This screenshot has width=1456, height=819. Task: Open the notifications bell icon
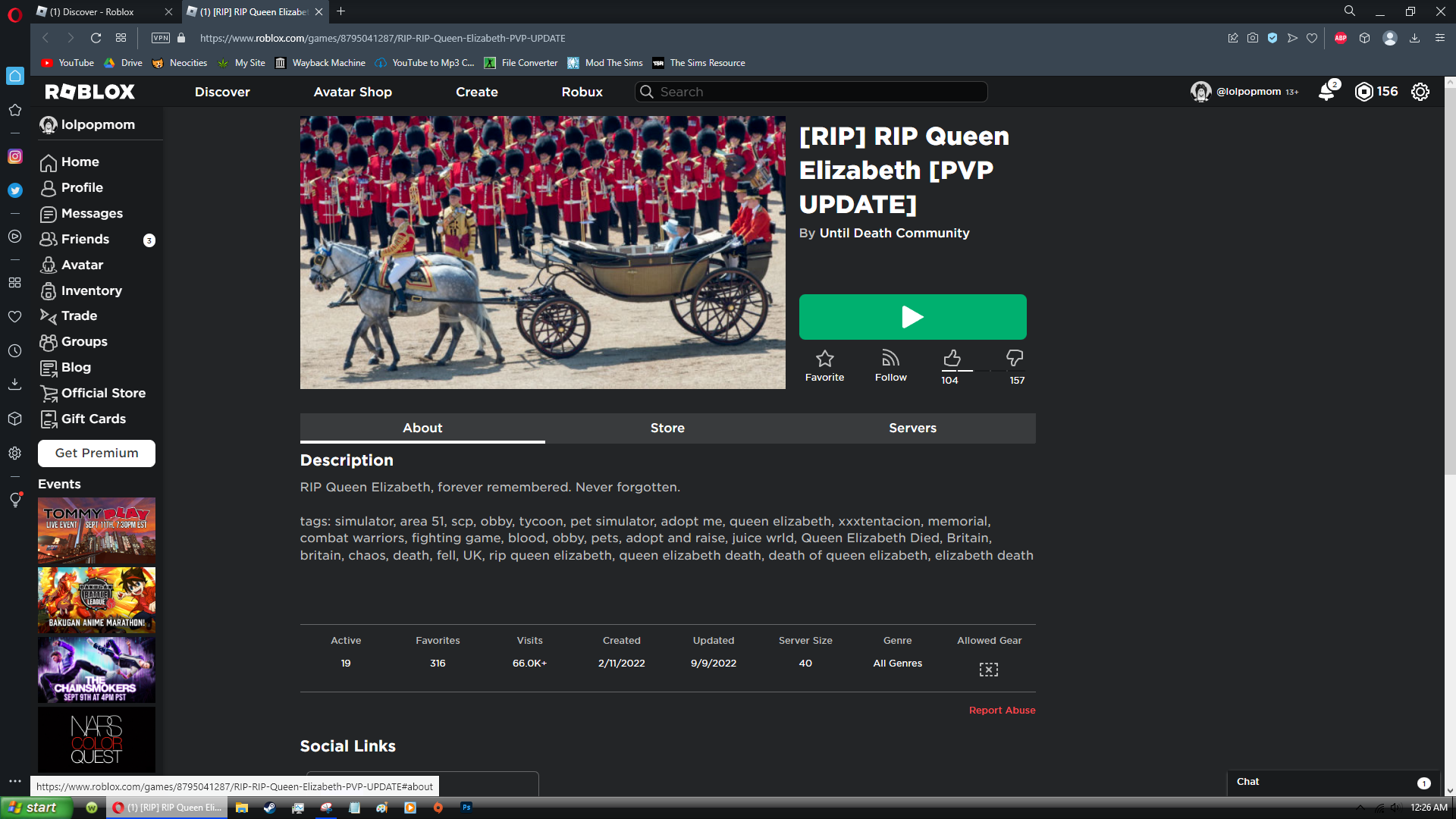[x=1326, y=92]
